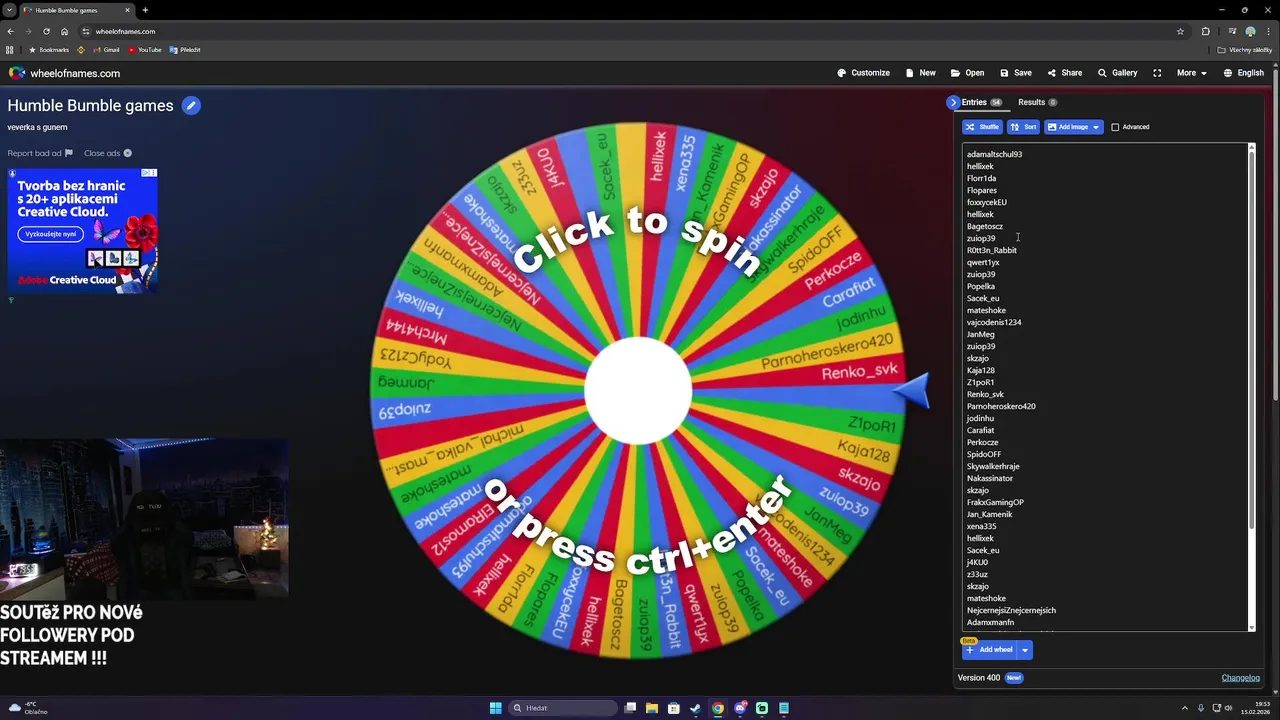
Task: Open the Bookmarks folder in the bookmarks bar
Action: (49, 50)
